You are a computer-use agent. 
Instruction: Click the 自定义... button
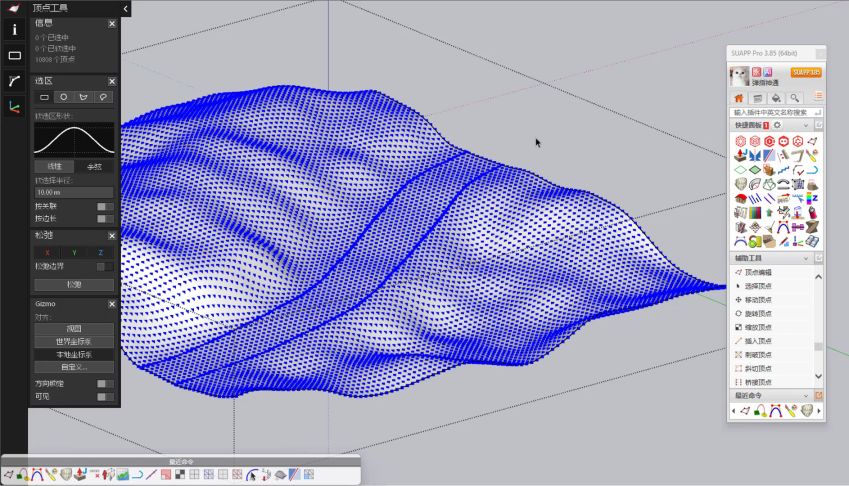pyautogui.click(x=74, y=367)
